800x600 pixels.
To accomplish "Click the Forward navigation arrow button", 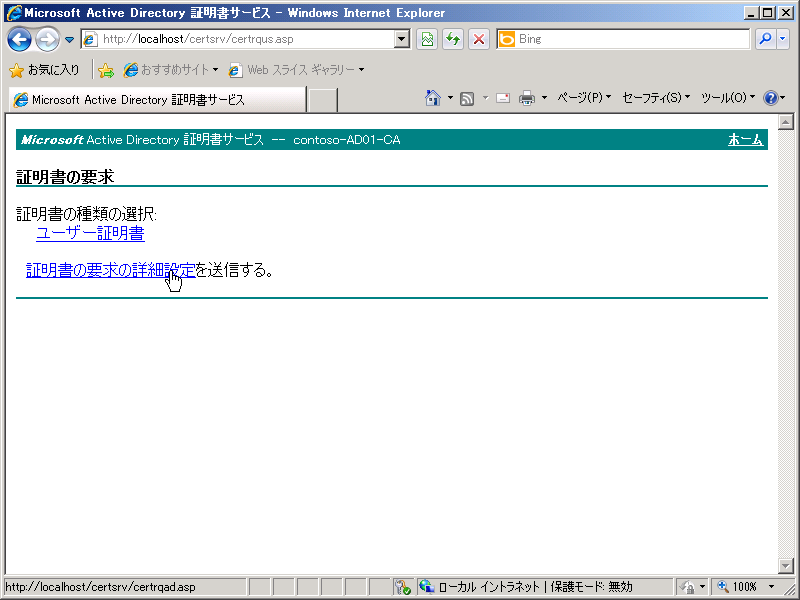I will tap(47, 39).
